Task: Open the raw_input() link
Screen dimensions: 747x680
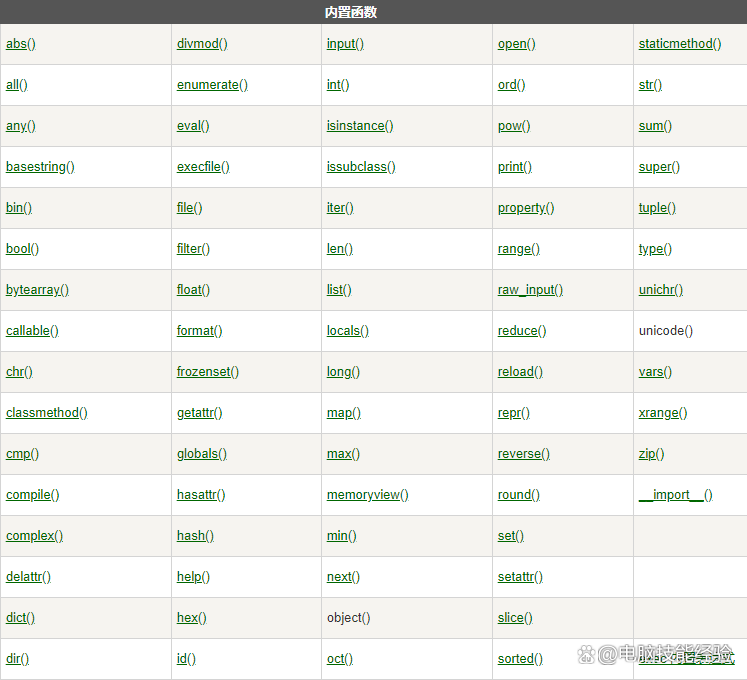Action: tap(530, 290)
